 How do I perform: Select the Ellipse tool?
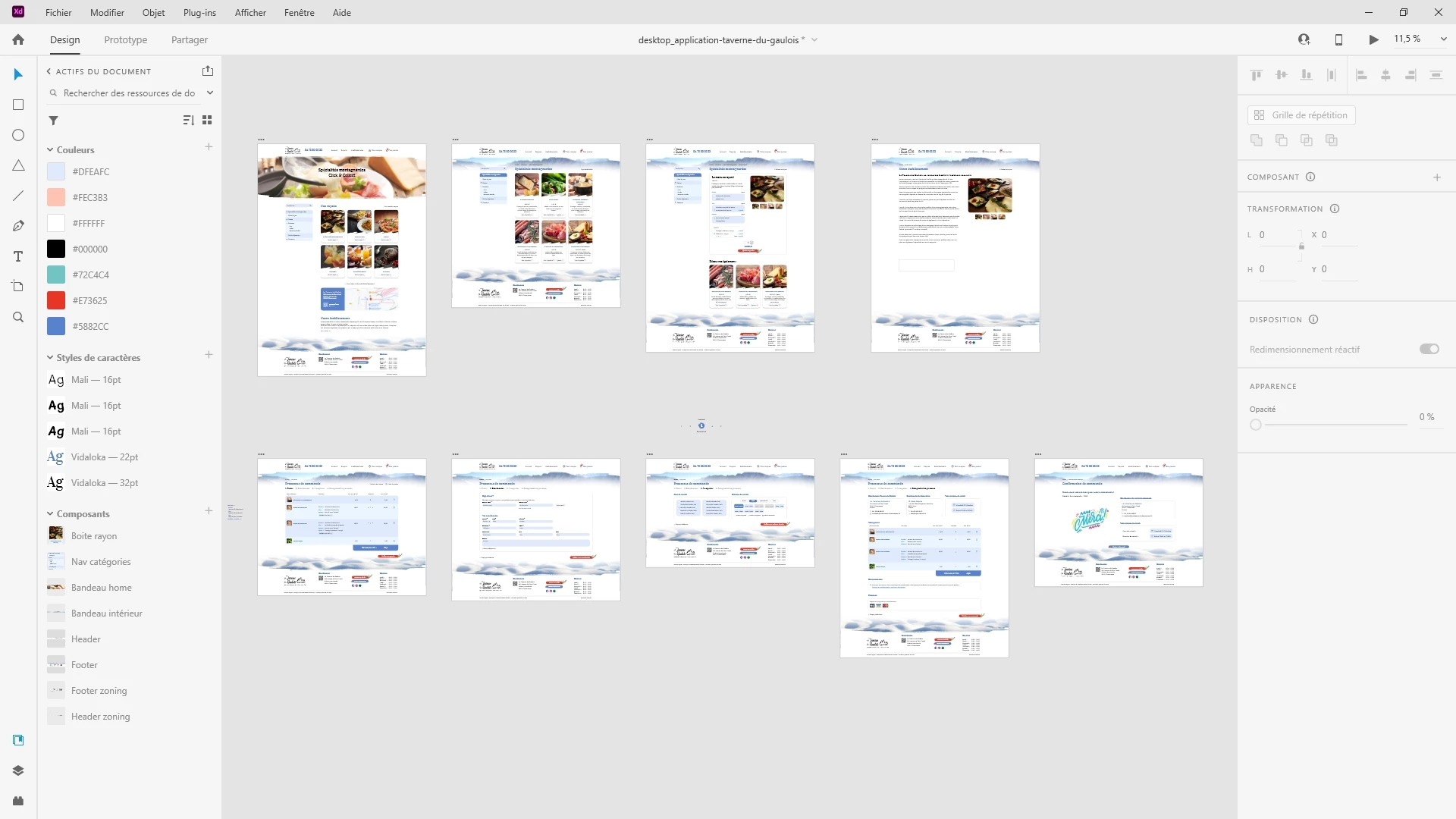[x=18, y=135]
